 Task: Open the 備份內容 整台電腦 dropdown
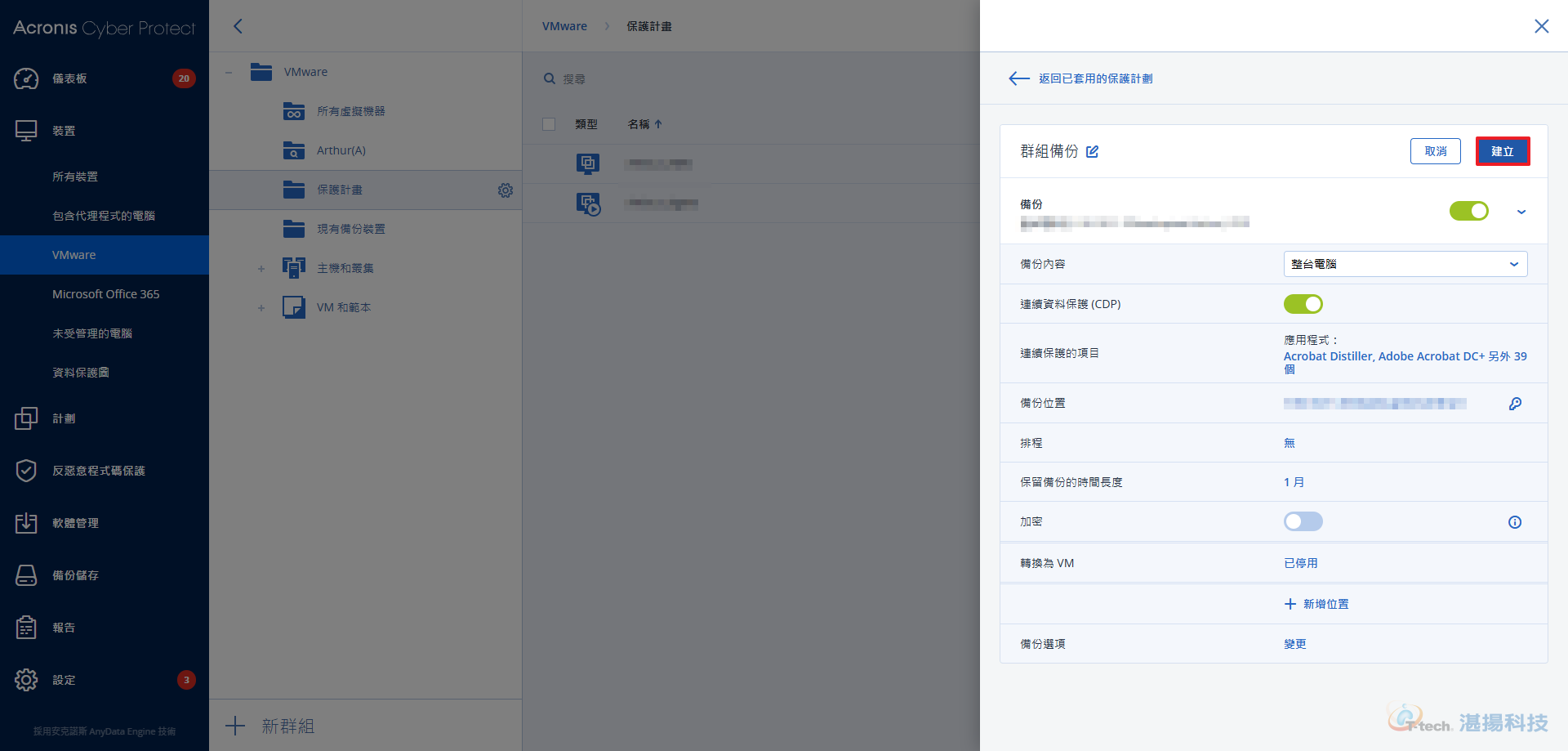pos(1405,264)
